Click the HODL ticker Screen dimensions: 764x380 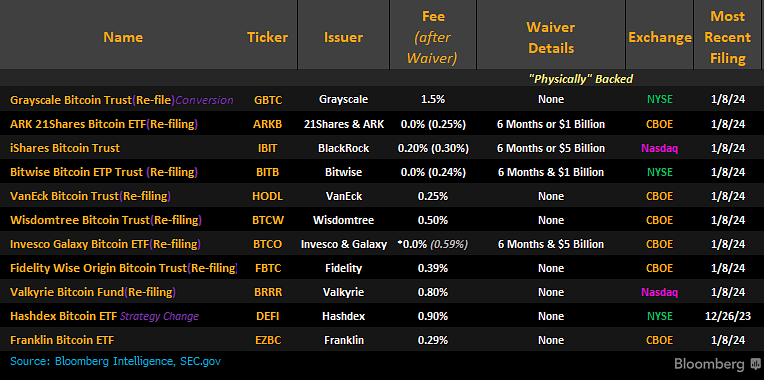(x=268, y=196)
